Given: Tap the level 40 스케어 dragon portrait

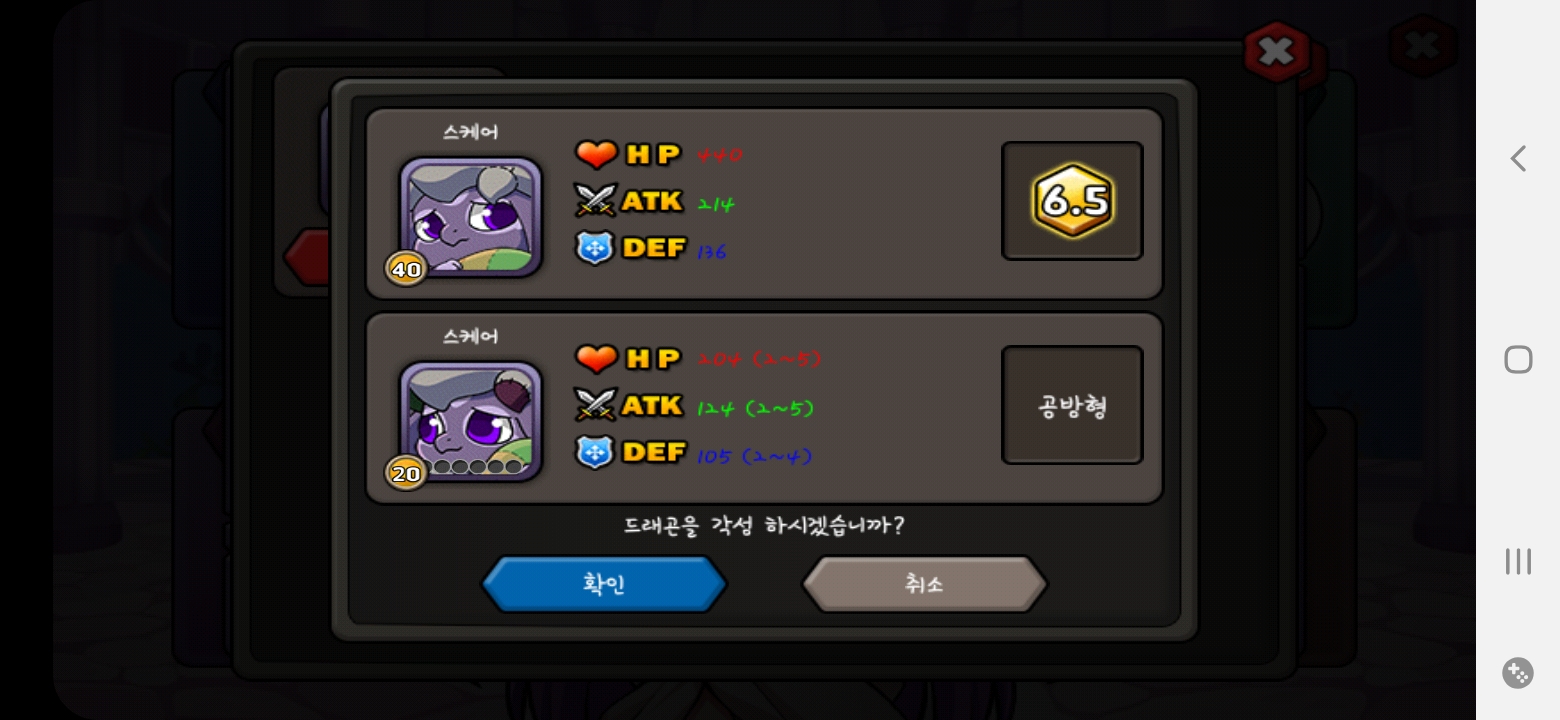Looking at the screenshot, I should (471, 216).
